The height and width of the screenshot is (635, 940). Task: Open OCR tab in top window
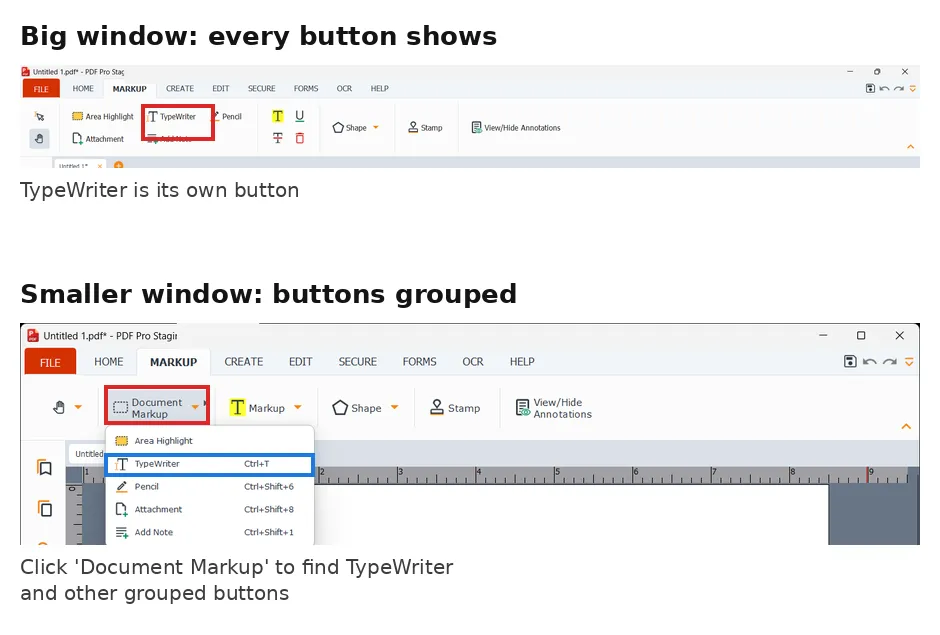[344, 88]
